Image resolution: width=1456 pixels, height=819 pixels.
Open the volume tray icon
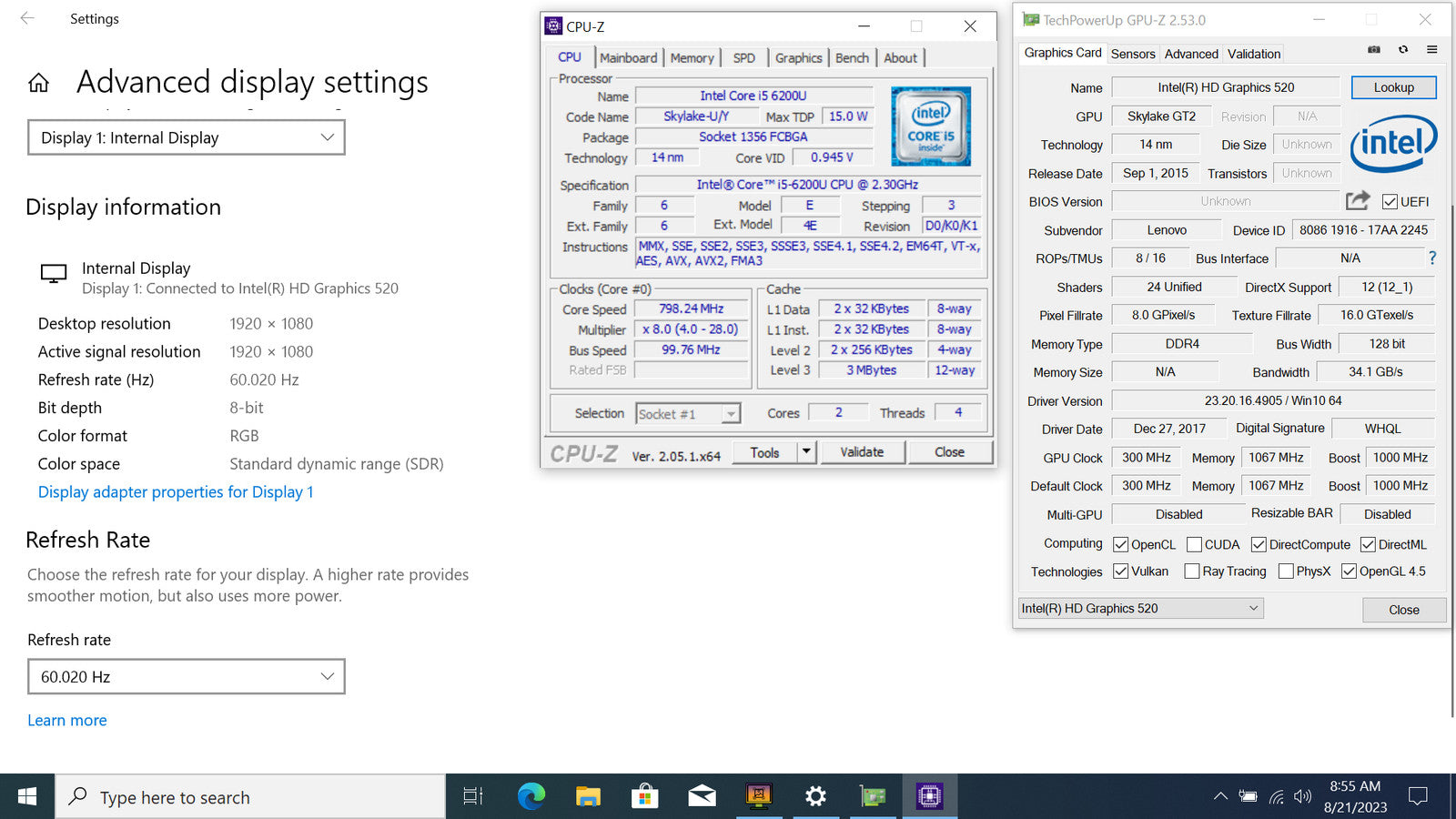[x=1303, y=797]
